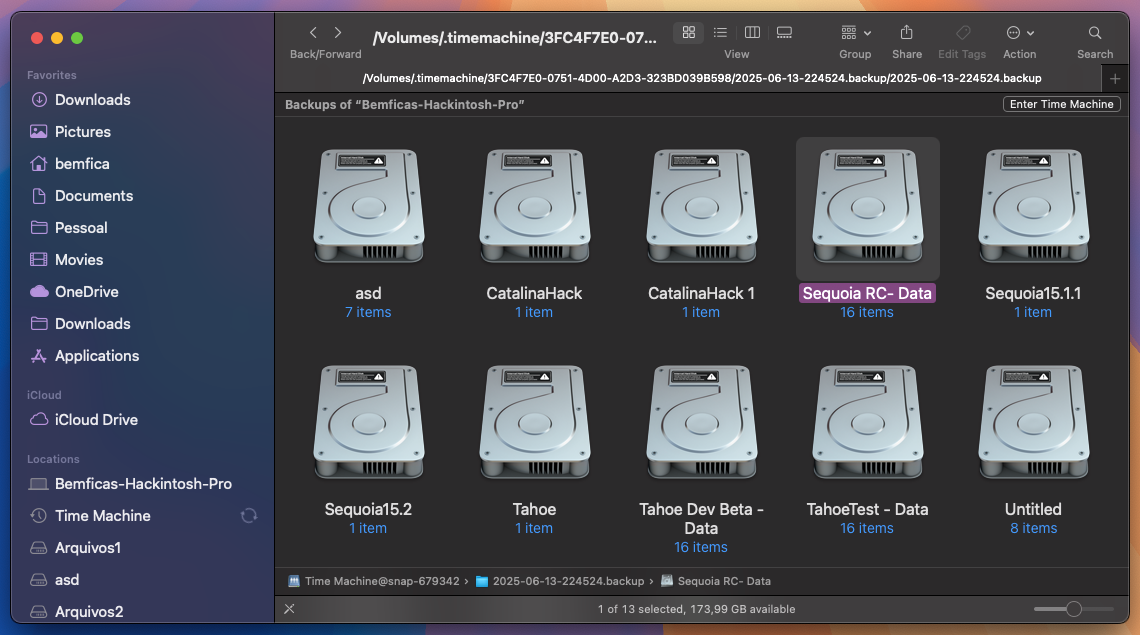Select the Sequoia15.1.1 disk icon
Screen dimensions: 1140x635
coord(1033,207)
